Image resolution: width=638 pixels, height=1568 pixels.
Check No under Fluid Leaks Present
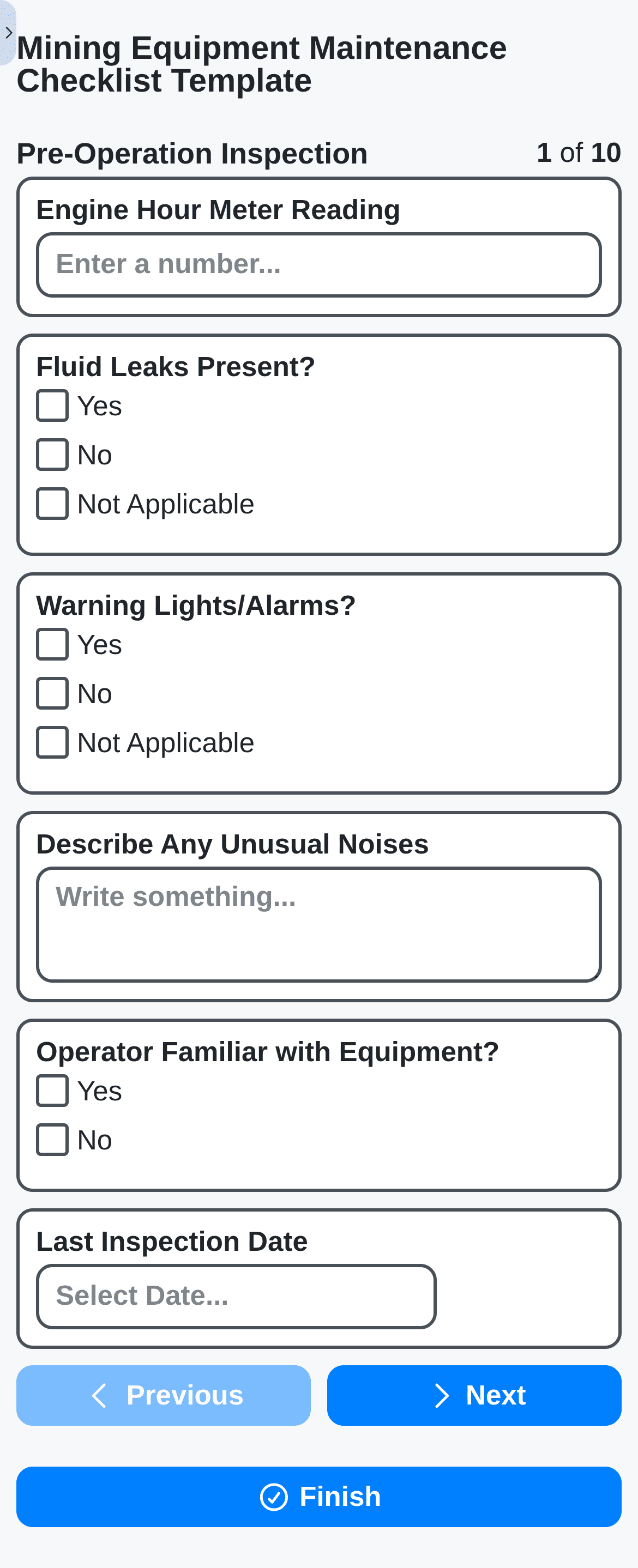coord(52,455)
